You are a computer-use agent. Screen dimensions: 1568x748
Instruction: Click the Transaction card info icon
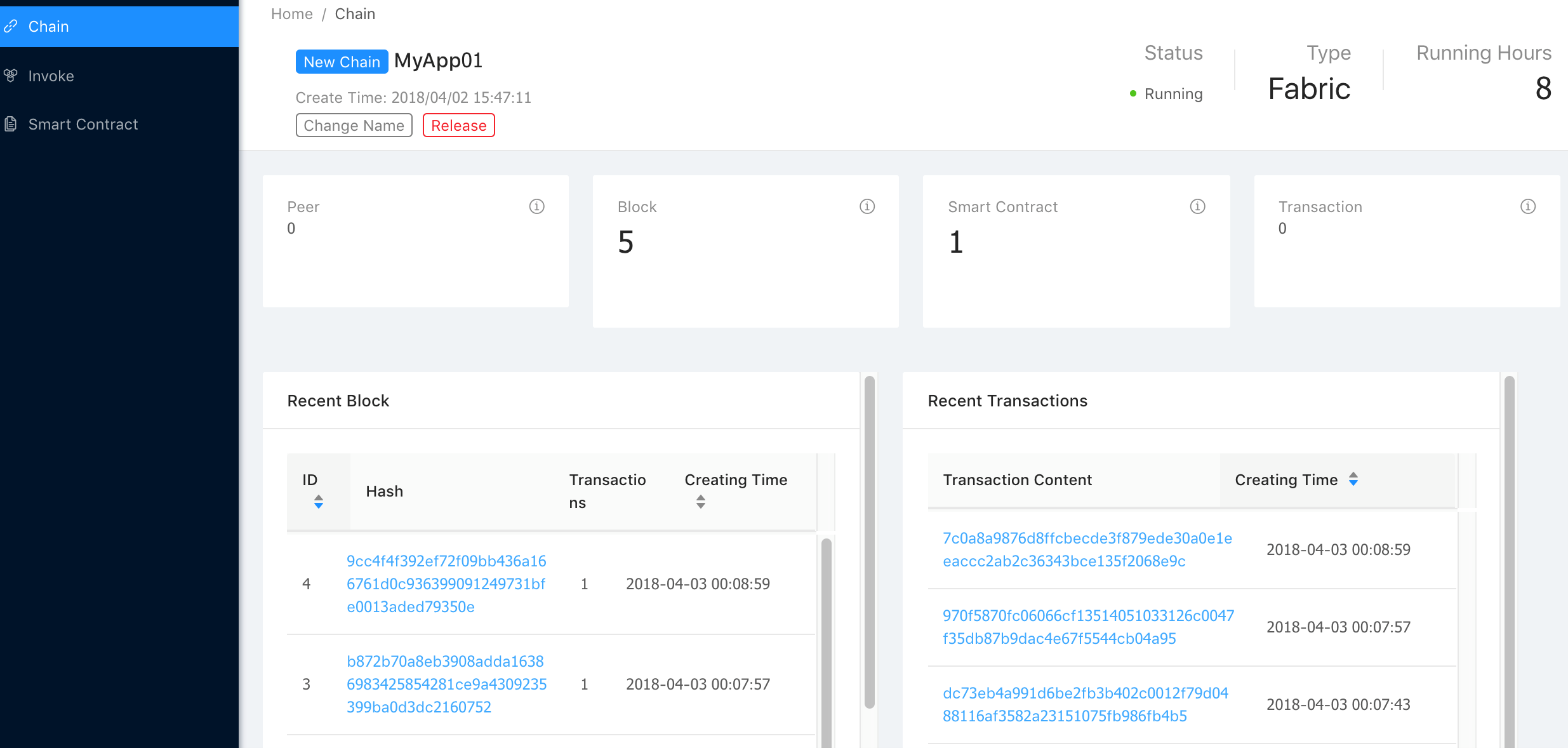(x=1527, y=206)
